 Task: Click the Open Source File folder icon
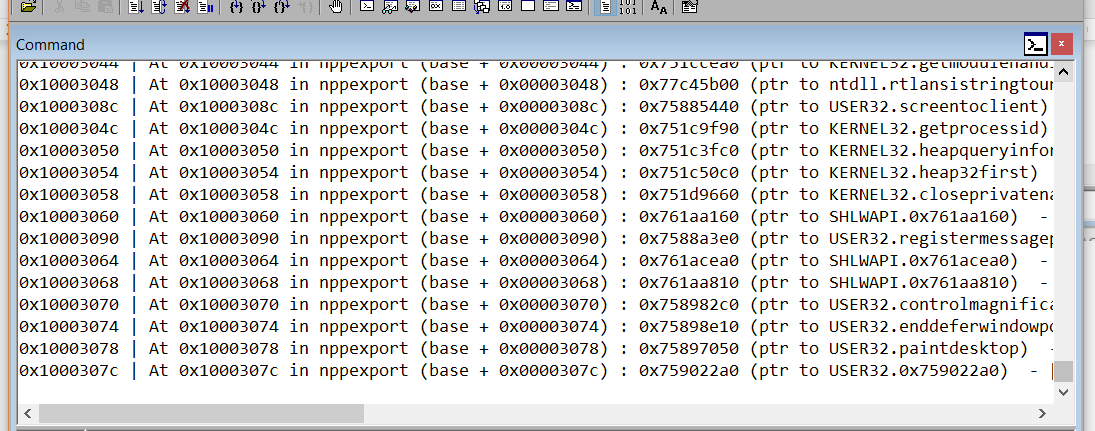28,7
